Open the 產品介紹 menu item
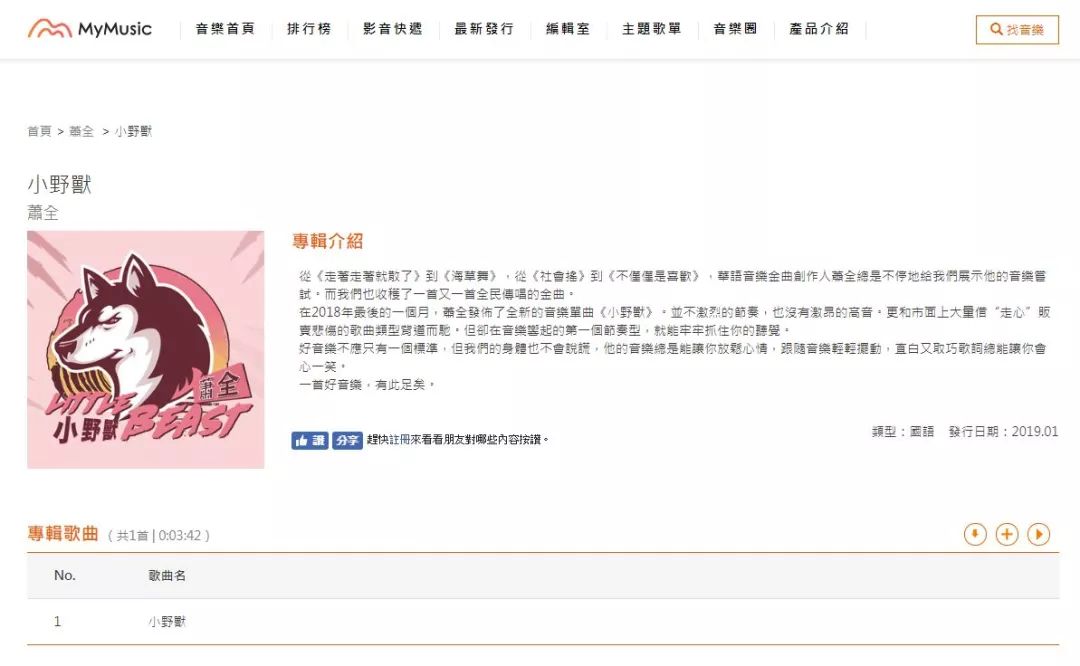1080x666 pixels. 819,29
